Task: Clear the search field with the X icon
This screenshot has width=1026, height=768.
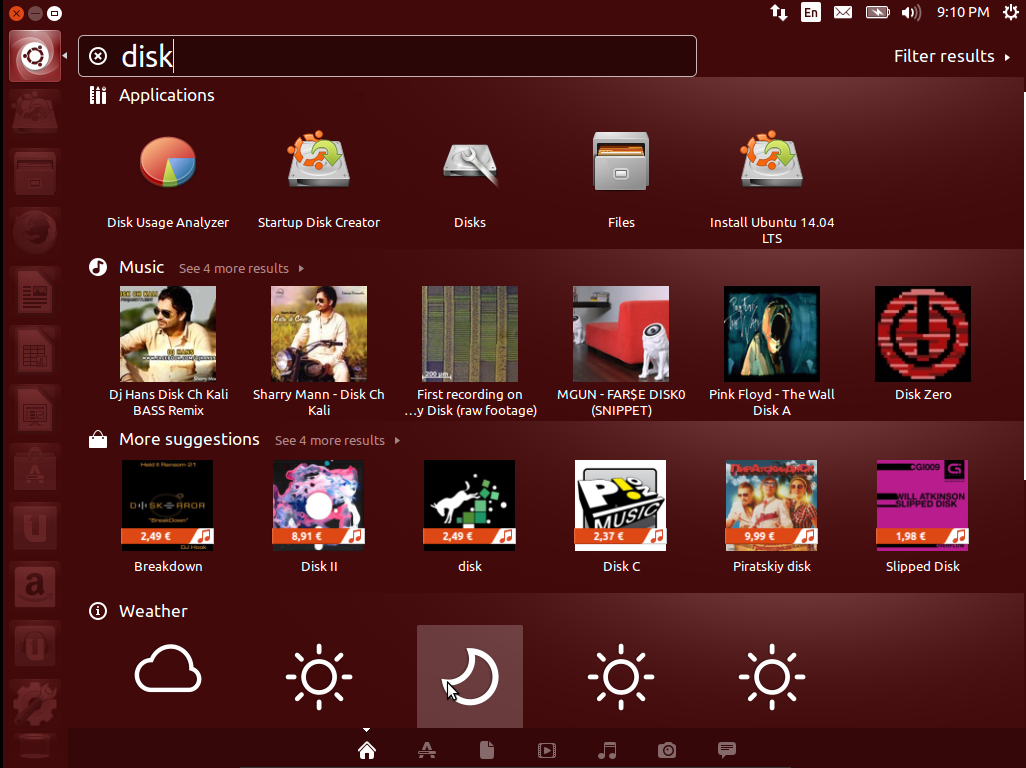Action: [x=98, y=56]
